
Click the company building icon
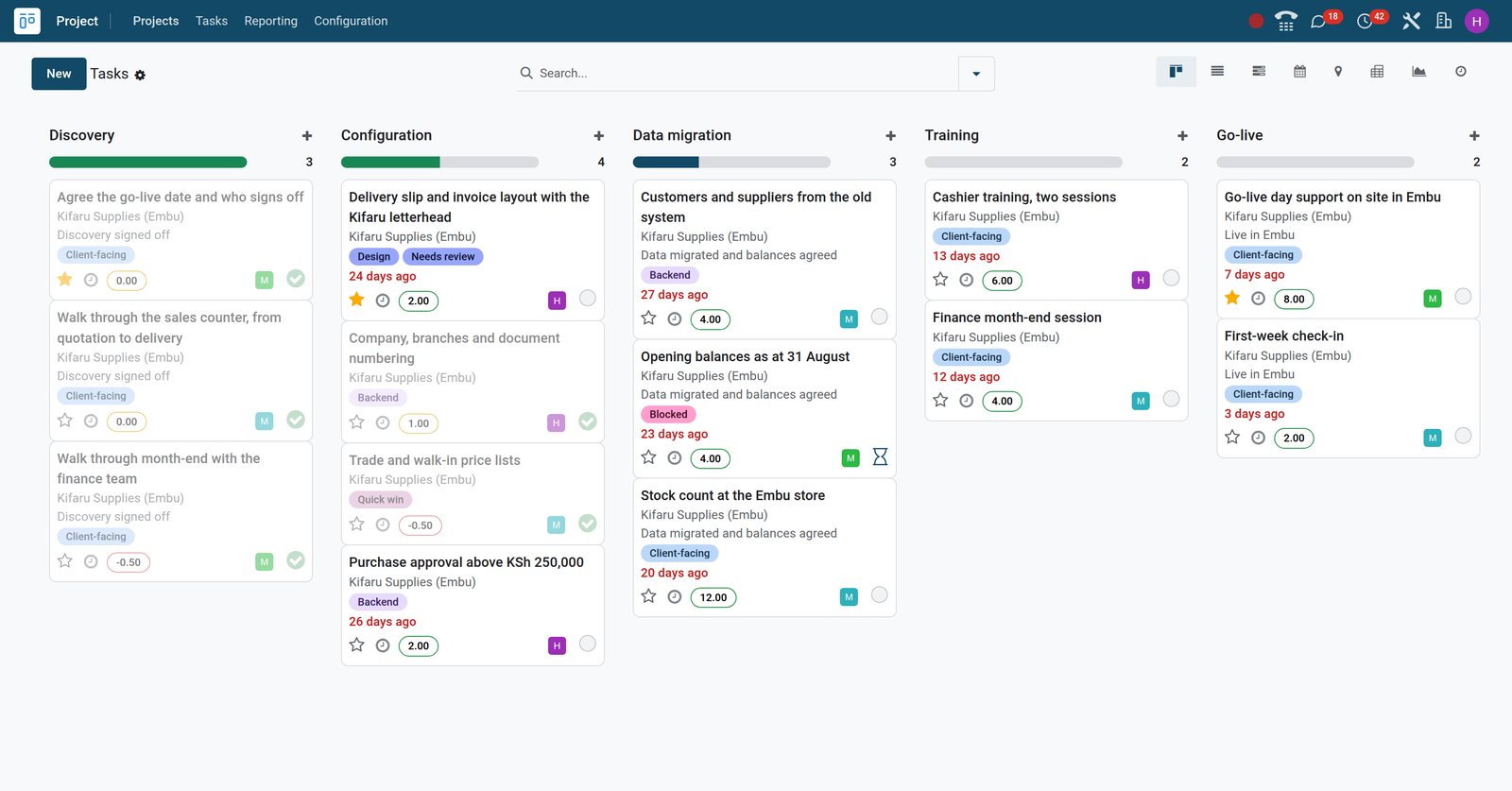(x=1443, y=21)
